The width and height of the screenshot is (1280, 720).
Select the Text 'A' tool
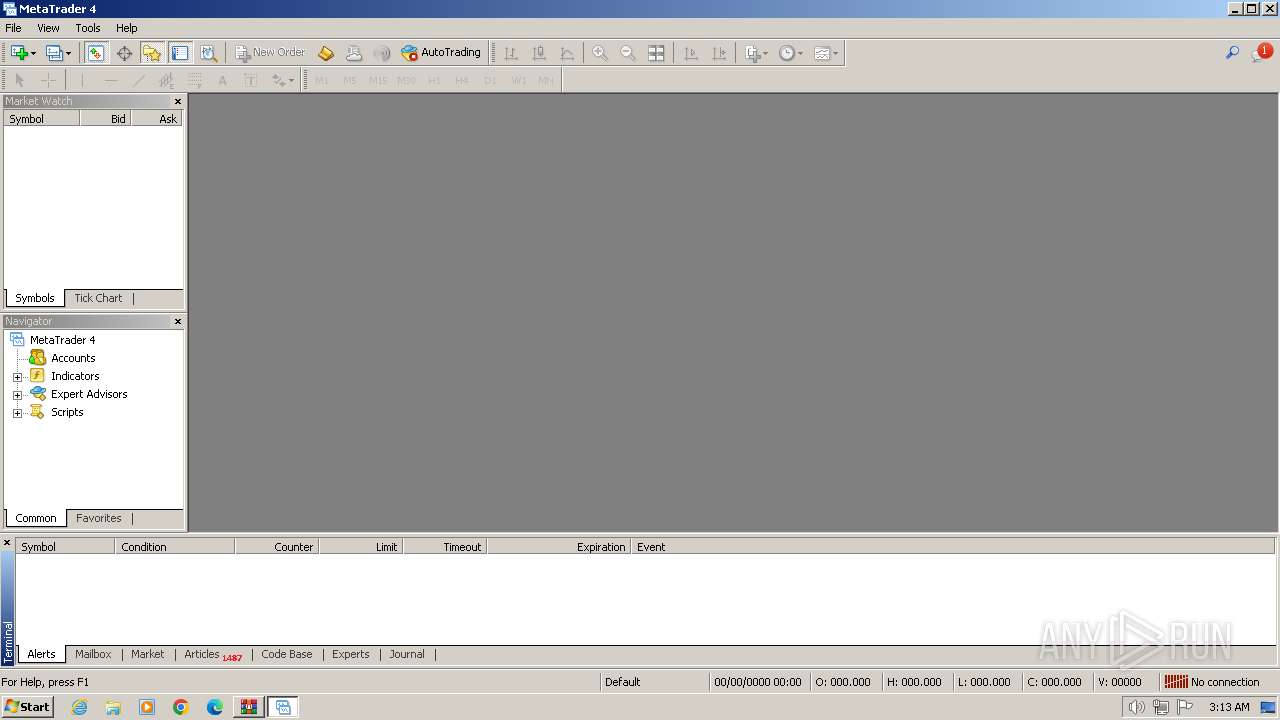click(x=222, y=80)
